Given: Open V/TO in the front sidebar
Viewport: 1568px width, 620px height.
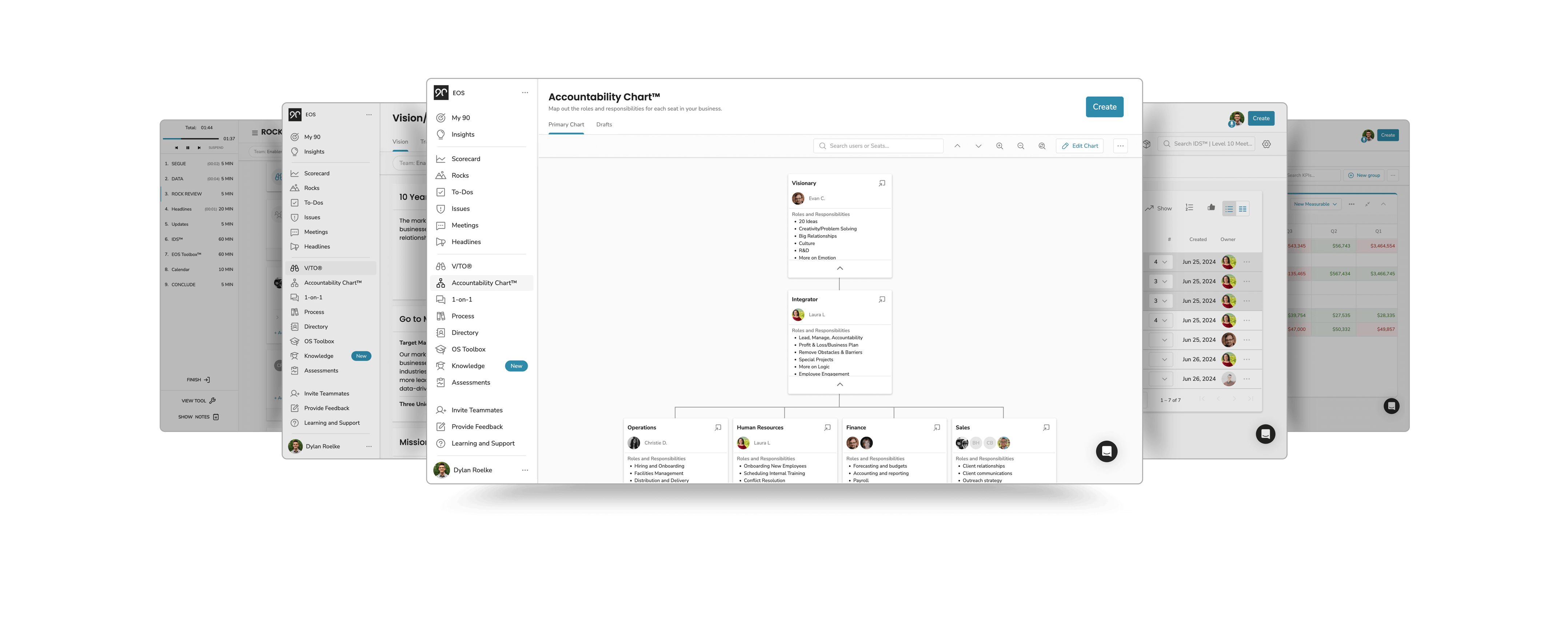Looking at the screenshot, I should click(x=462, y=267).
